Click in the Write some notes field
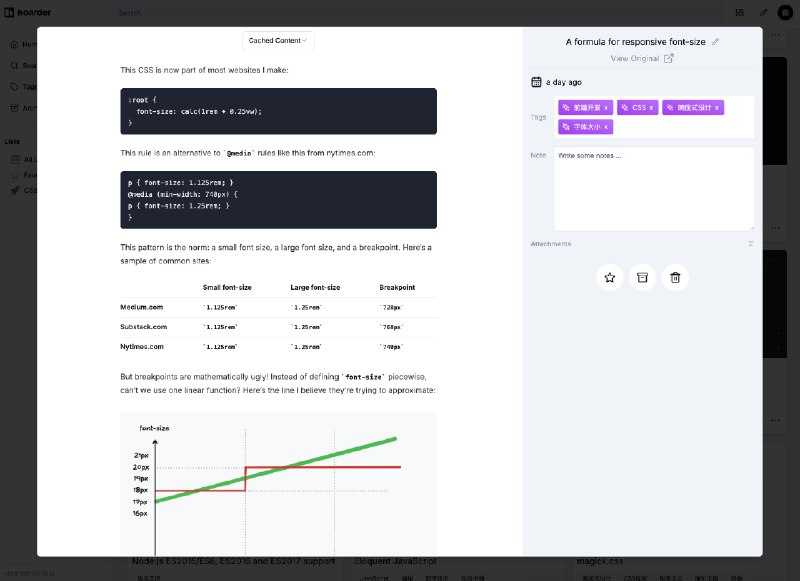The image size is (800, 581). point(654,188)
